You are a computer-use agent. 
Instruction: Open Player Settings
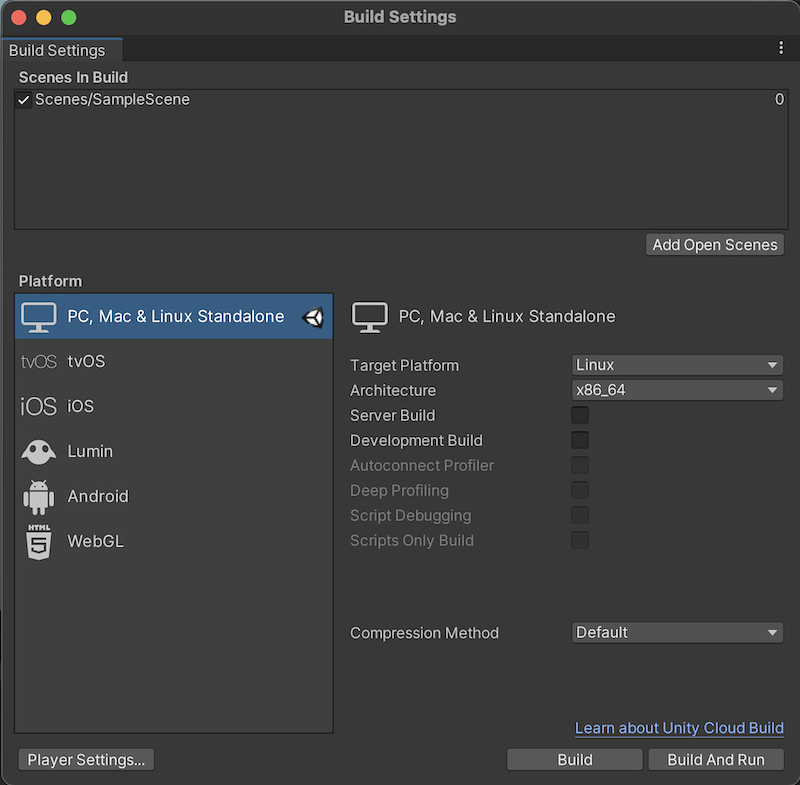tap(86, 760)
